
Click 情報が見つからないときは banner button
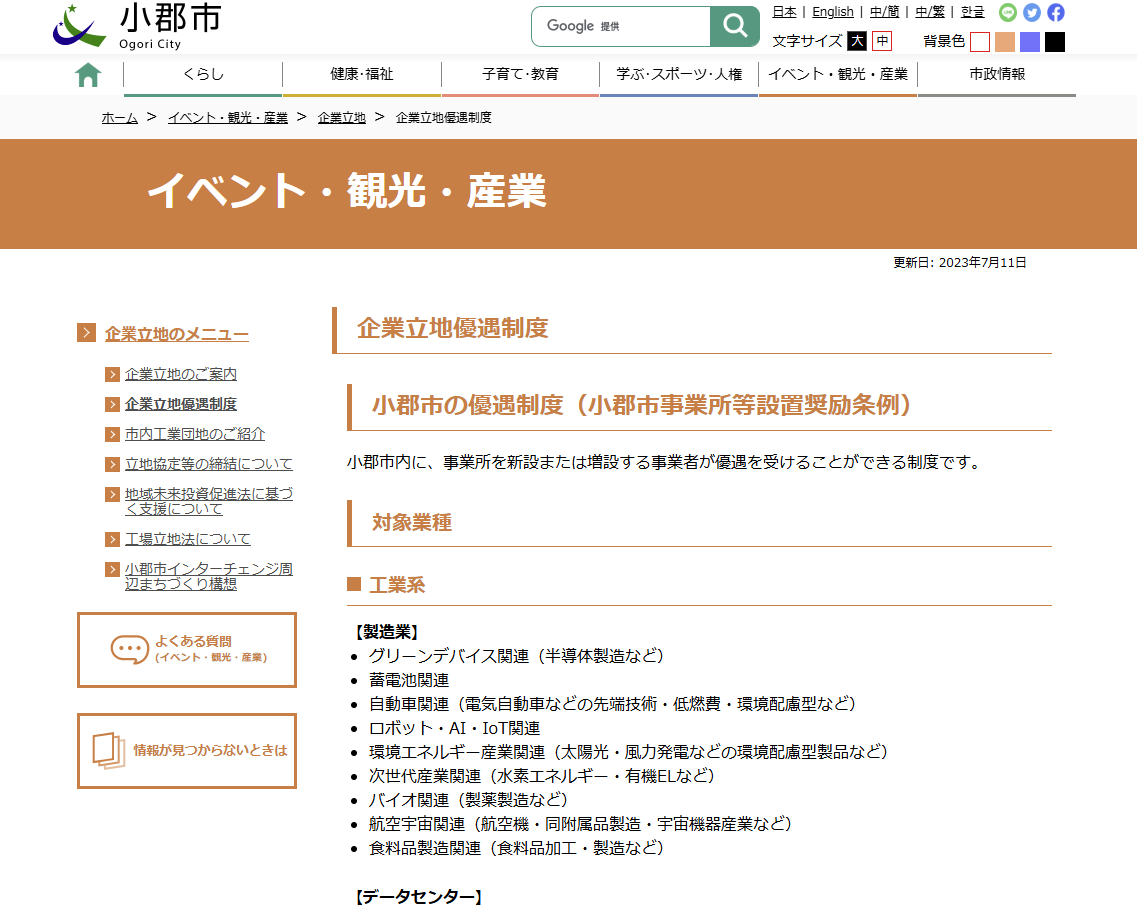point(187,751)
